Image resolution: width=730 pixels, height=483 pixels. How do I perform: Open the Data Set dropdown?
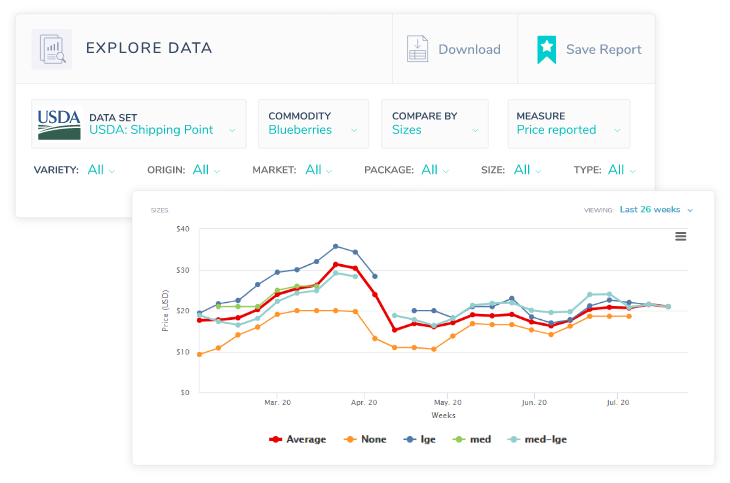click(x=163, y=130)
